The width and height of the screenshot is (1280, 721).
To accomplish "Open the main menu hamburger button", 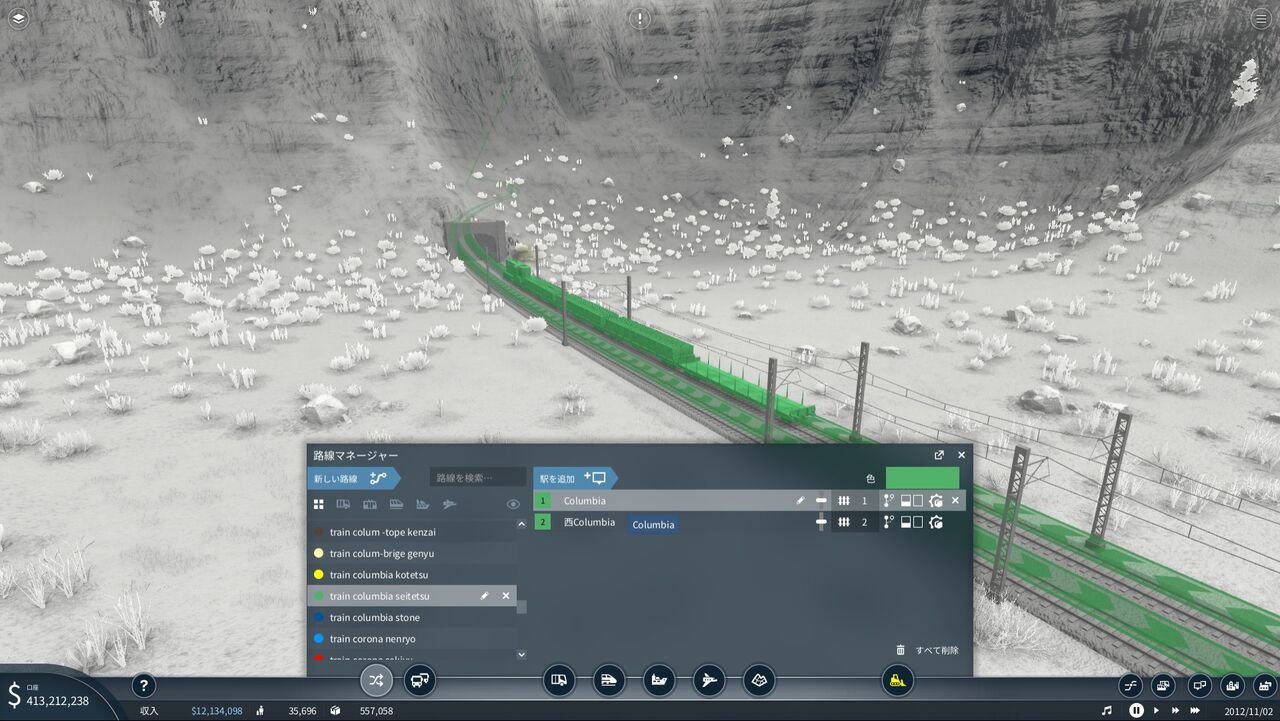I will pyautogui.click(x=1260, y=18).
